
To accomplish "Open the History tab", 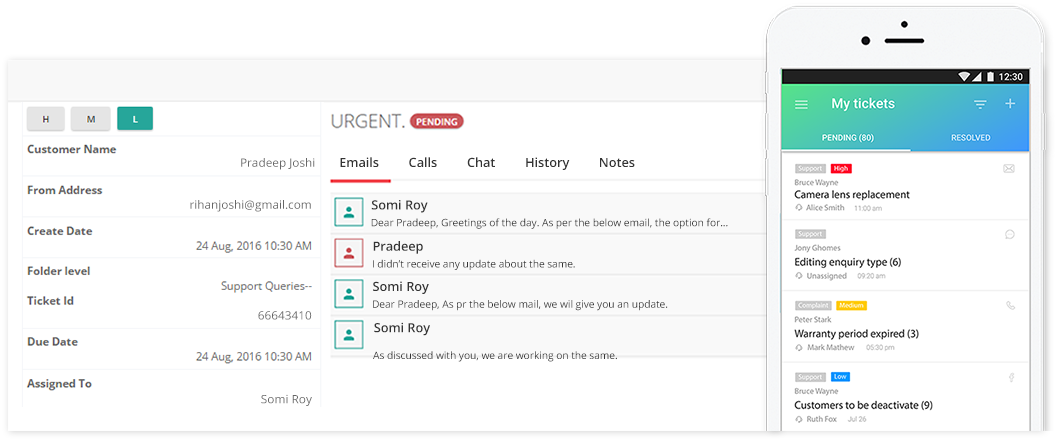I will click(547, 162).
